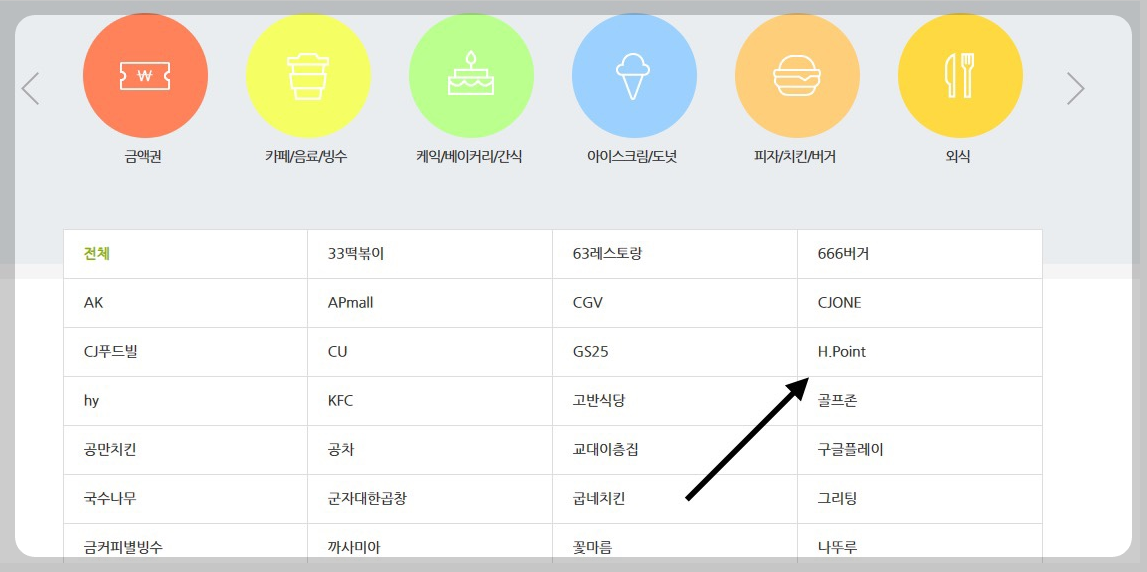The width and height of the screenshot is (1147, 572).
Task: Select the orange voucher 금액권 category icon
Action: point(146,75)
